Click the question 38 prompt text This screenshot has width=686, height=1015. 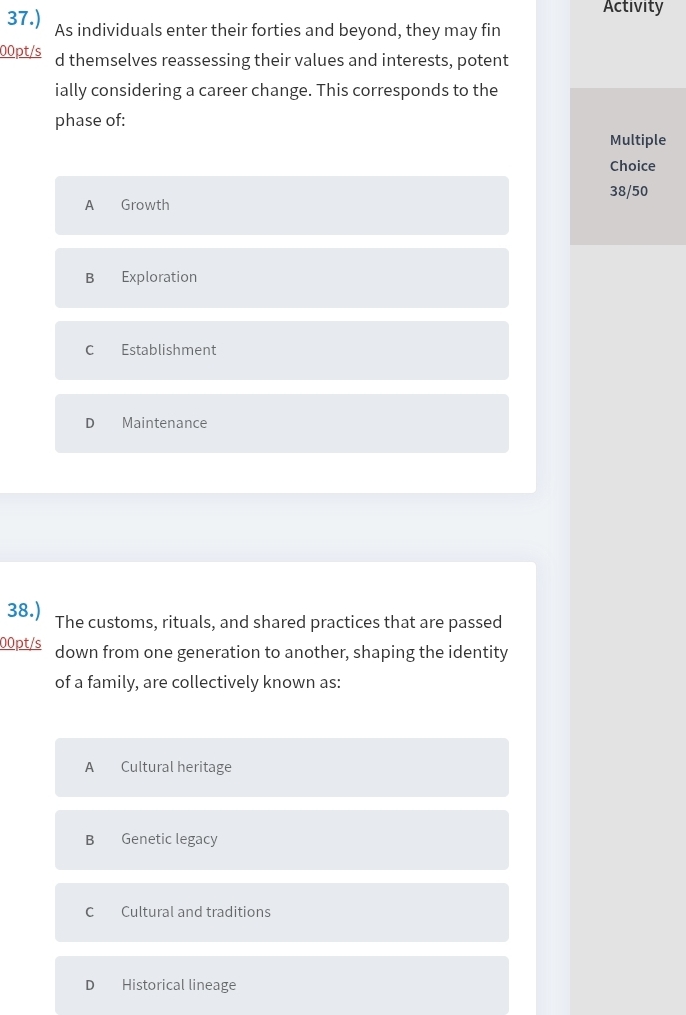[x=282, y=652]
